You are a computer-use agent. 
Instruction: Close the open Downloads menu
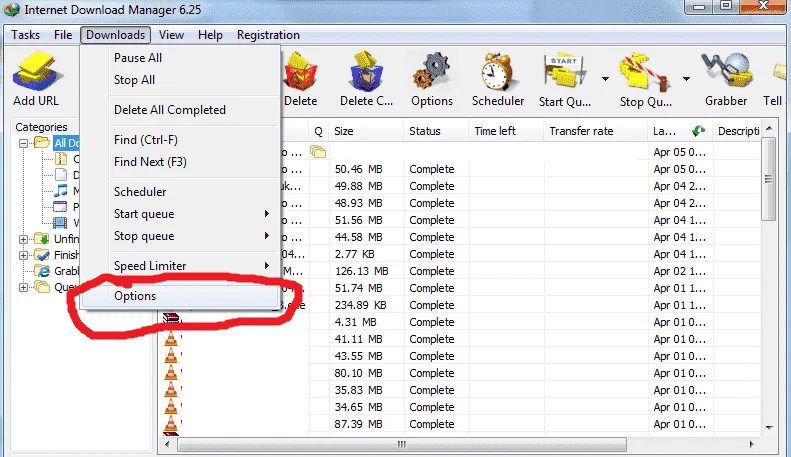coord(116,35)
